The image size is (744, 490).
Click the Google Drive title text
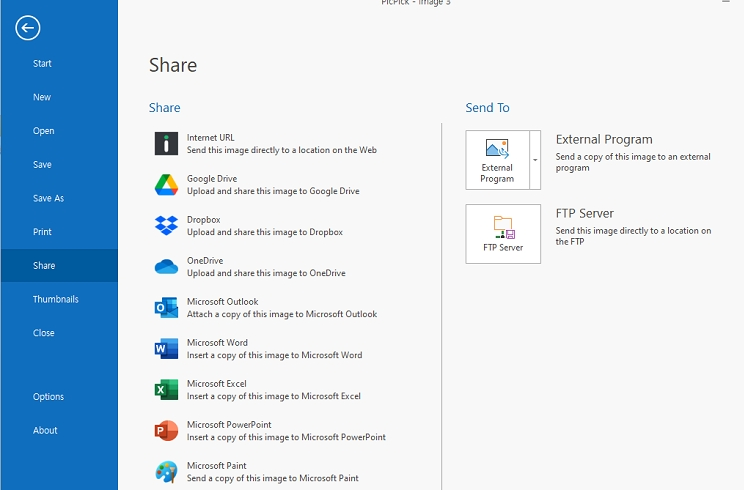212,179
